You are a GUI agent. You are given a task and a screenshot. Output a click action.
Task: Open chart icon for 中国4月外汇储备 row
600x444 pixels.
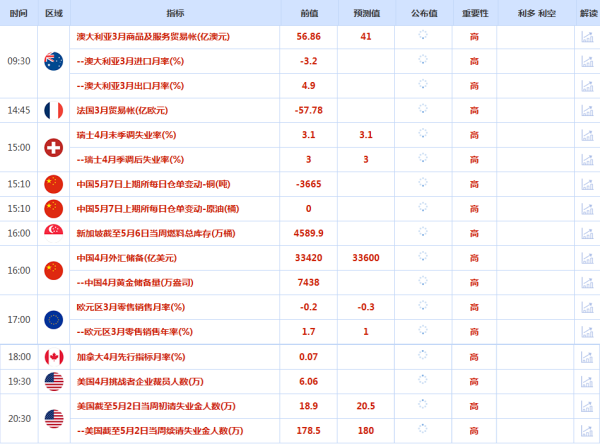pyautogui.click(x=587, y=258)
